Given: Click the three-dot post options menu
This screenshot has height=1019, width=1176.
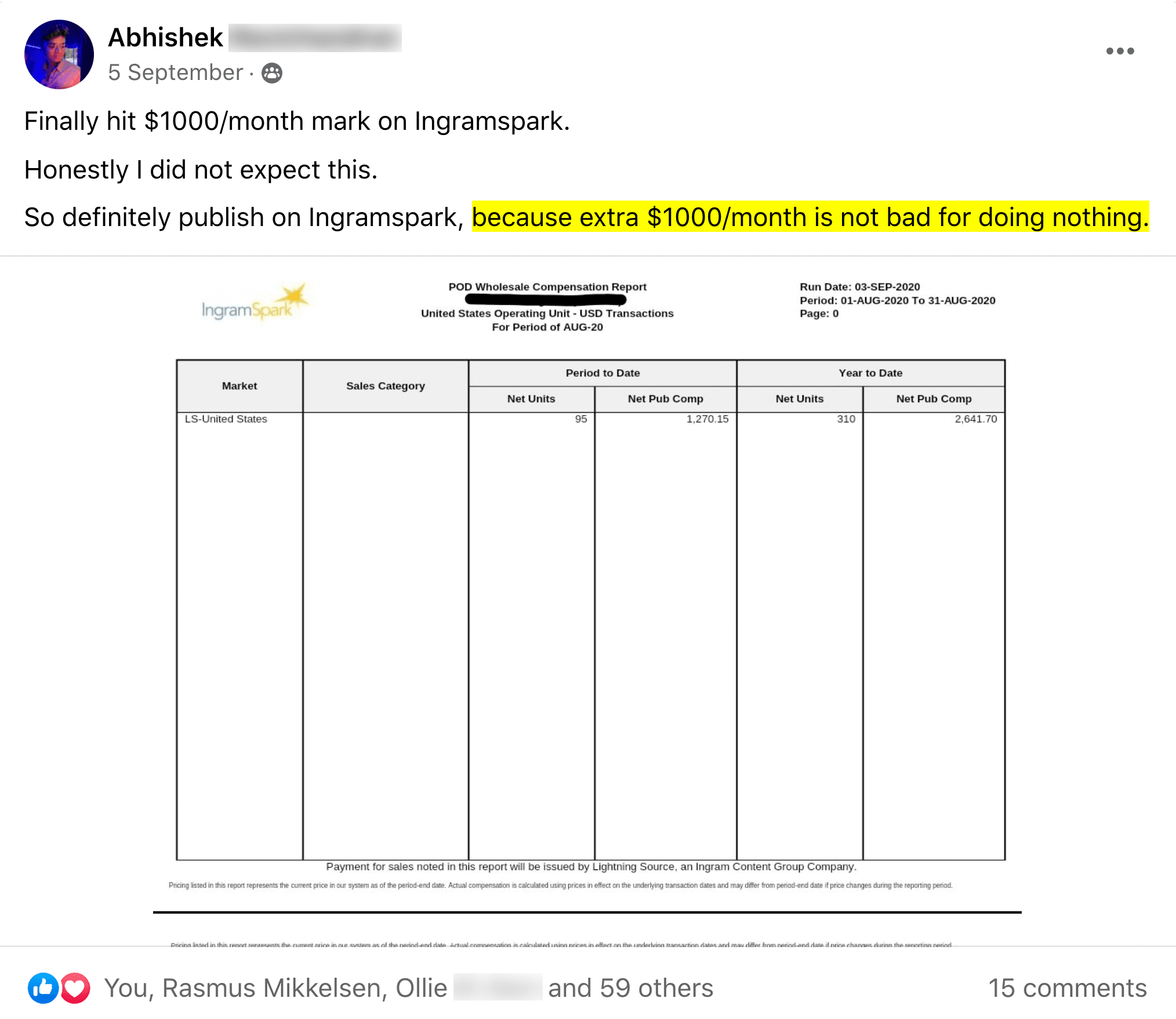Looking at the screenshot, I should (1119, 51).
